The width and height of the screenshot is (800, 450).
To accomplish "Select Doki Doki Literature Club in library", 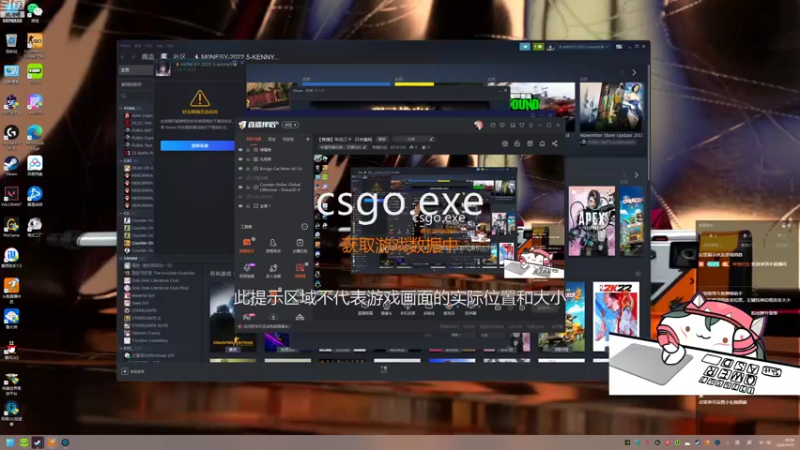I will 152,281.
